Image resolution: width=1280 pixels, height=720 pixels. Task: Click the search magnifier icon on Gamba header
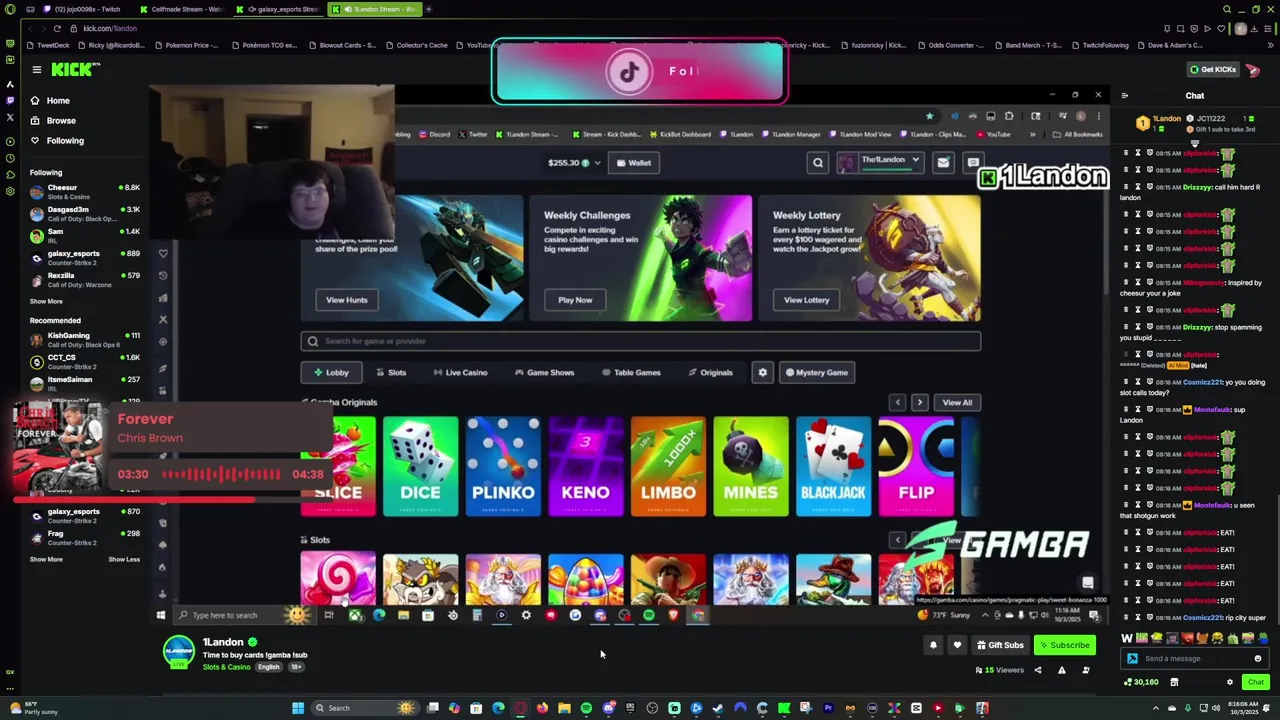pos(818,162)
